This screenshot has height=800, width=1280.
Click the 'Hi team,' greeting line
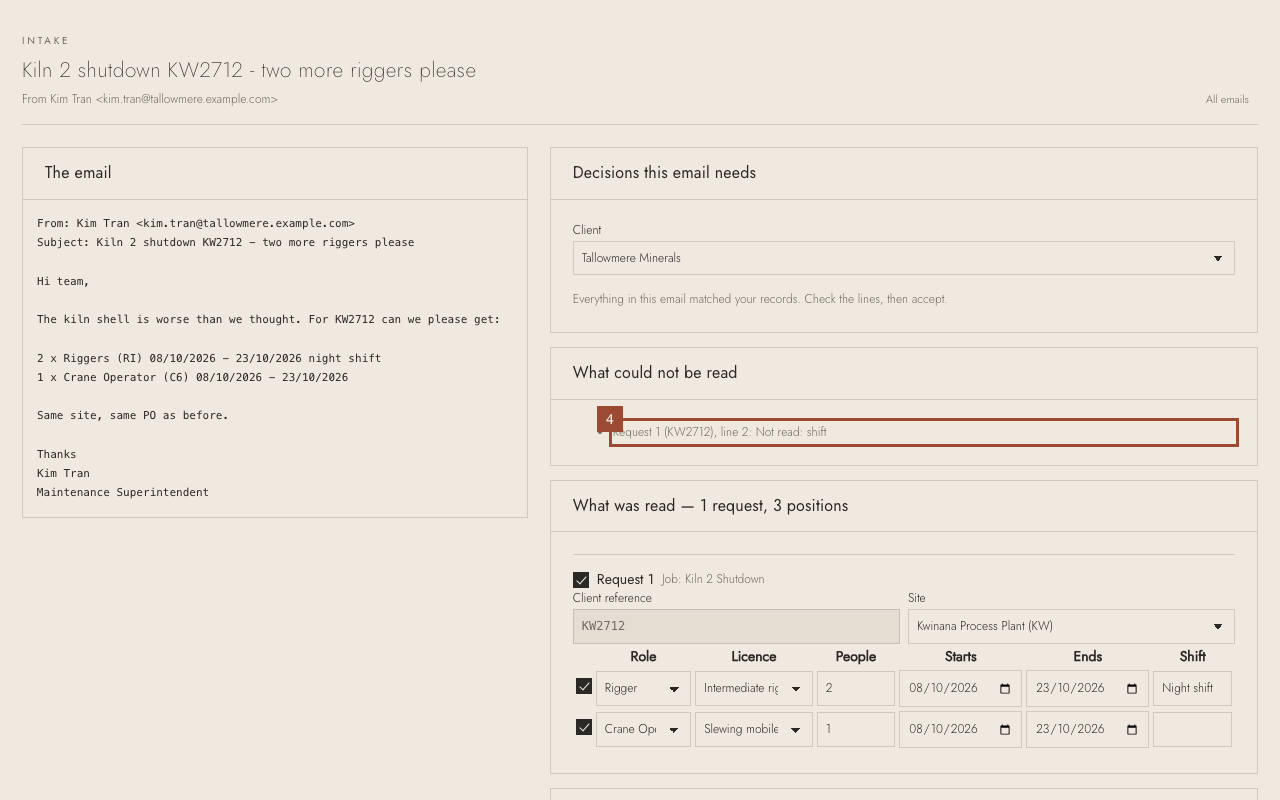(63, 281)
